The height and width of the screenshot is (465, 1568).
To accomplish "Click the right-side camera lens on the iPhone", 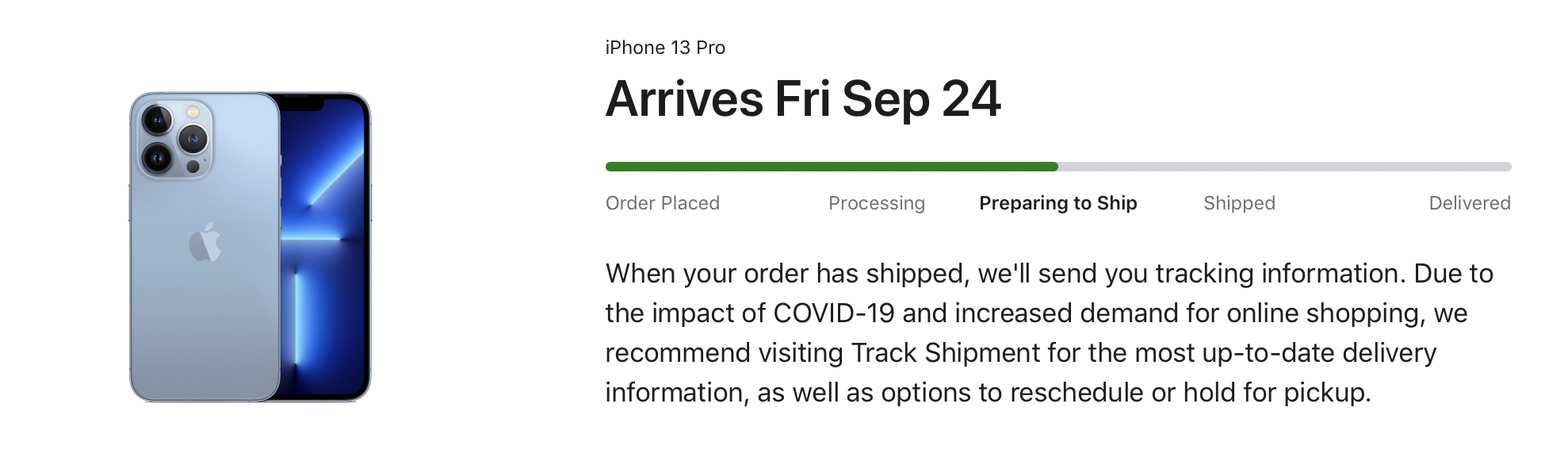I will (x=193, y=140).
